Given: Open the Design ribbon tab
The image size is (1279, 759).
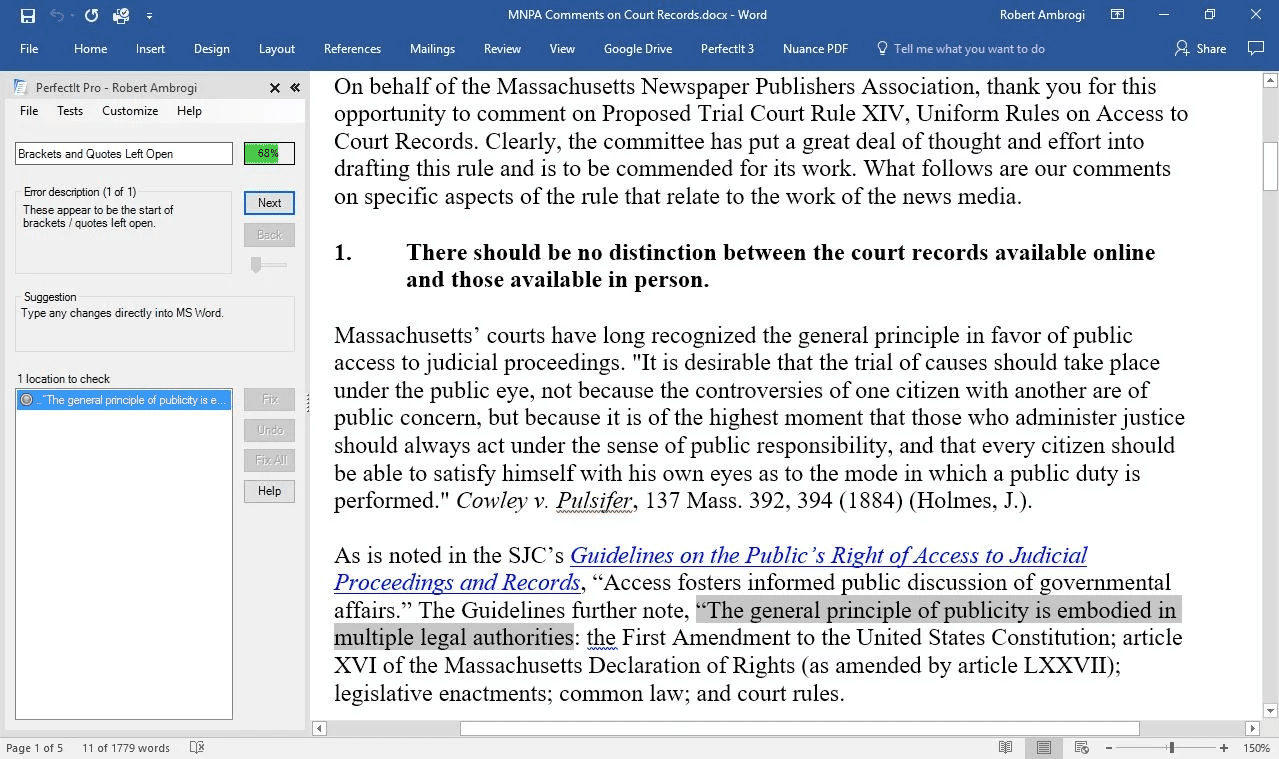Looking at the screenshot, I should [x=212, y=48].
